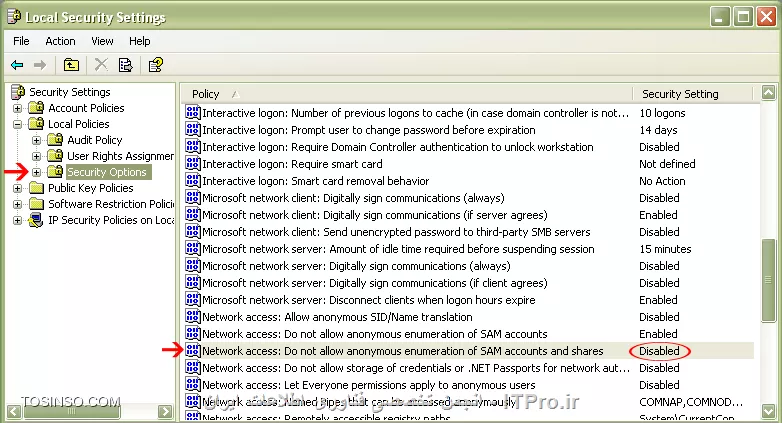Screen dimensions: 782x423
Task: Click the IP Security Policies icon
Action: pos(36,220)
